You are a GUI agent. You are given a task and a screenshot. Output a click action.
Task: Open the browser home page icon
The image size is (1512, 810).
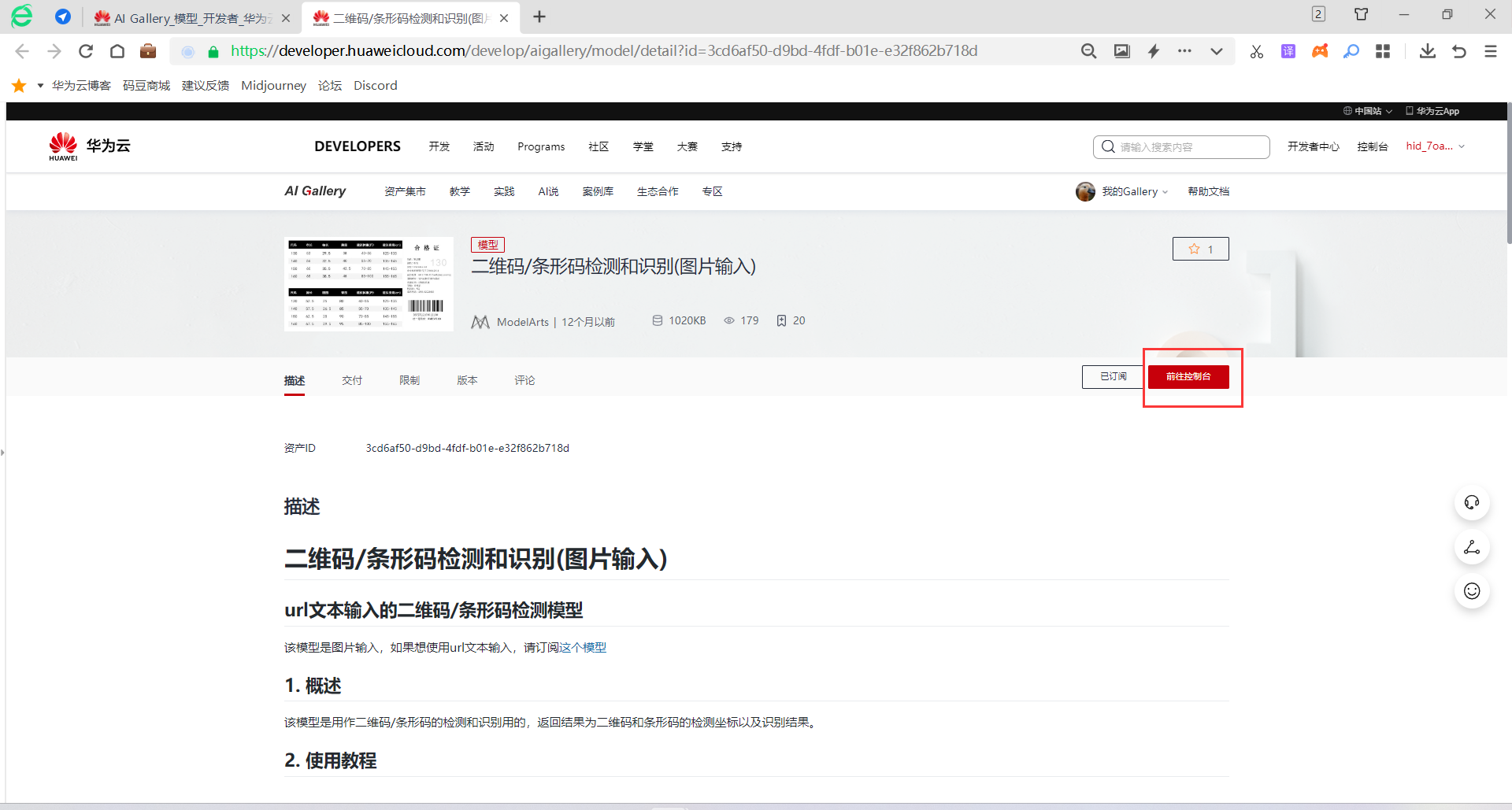tap(117, 51)
